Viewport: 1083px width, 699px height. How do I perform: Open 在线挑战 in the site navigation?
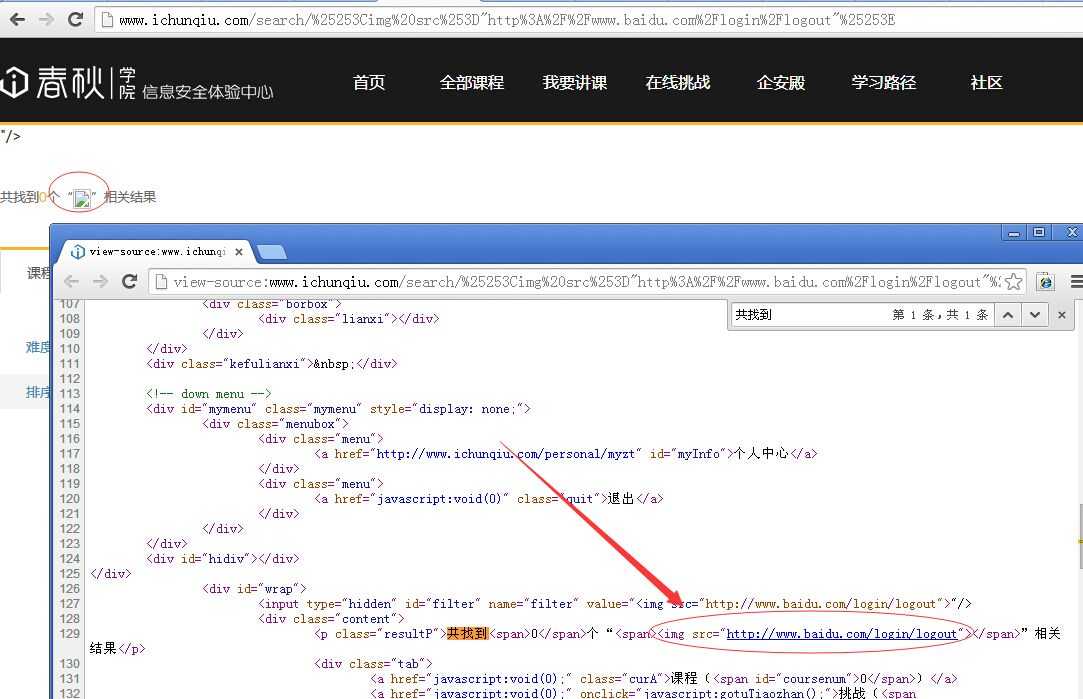click(678, 82)
